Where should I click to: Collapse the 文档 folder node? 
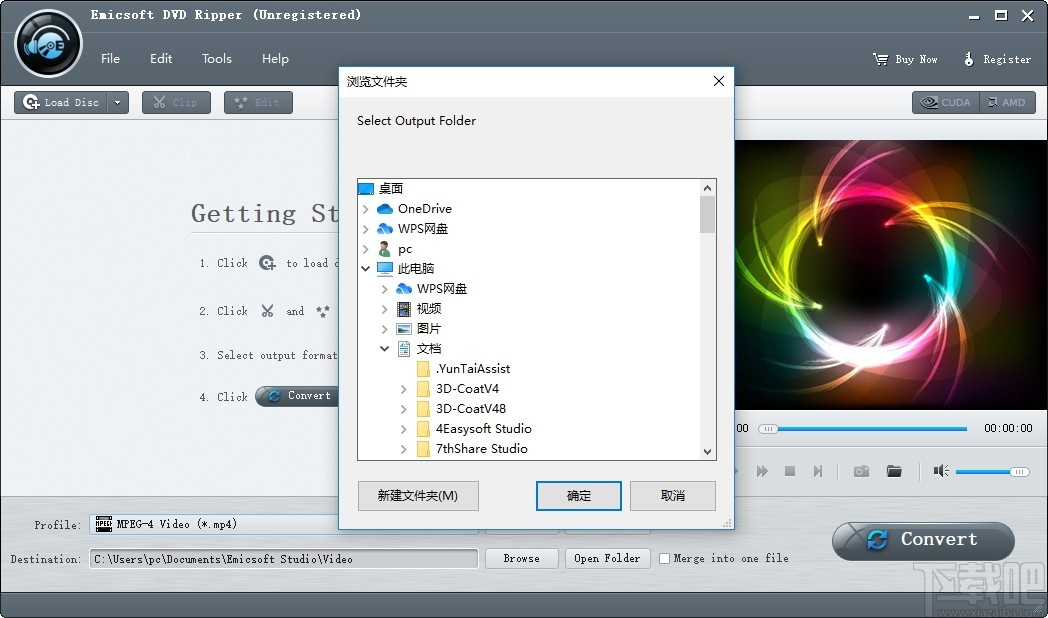point(385,348)
